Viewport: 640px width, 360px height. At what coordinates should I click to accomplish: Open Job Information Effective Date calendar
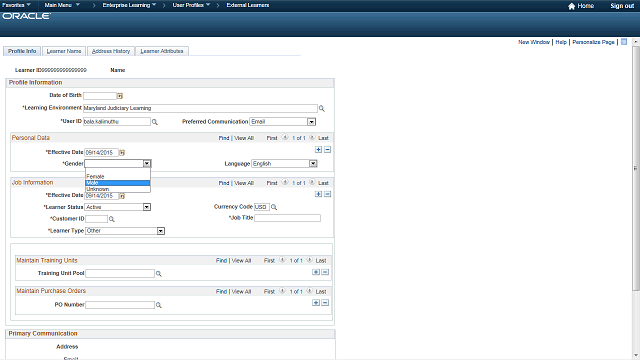click(x=122, y=196)
